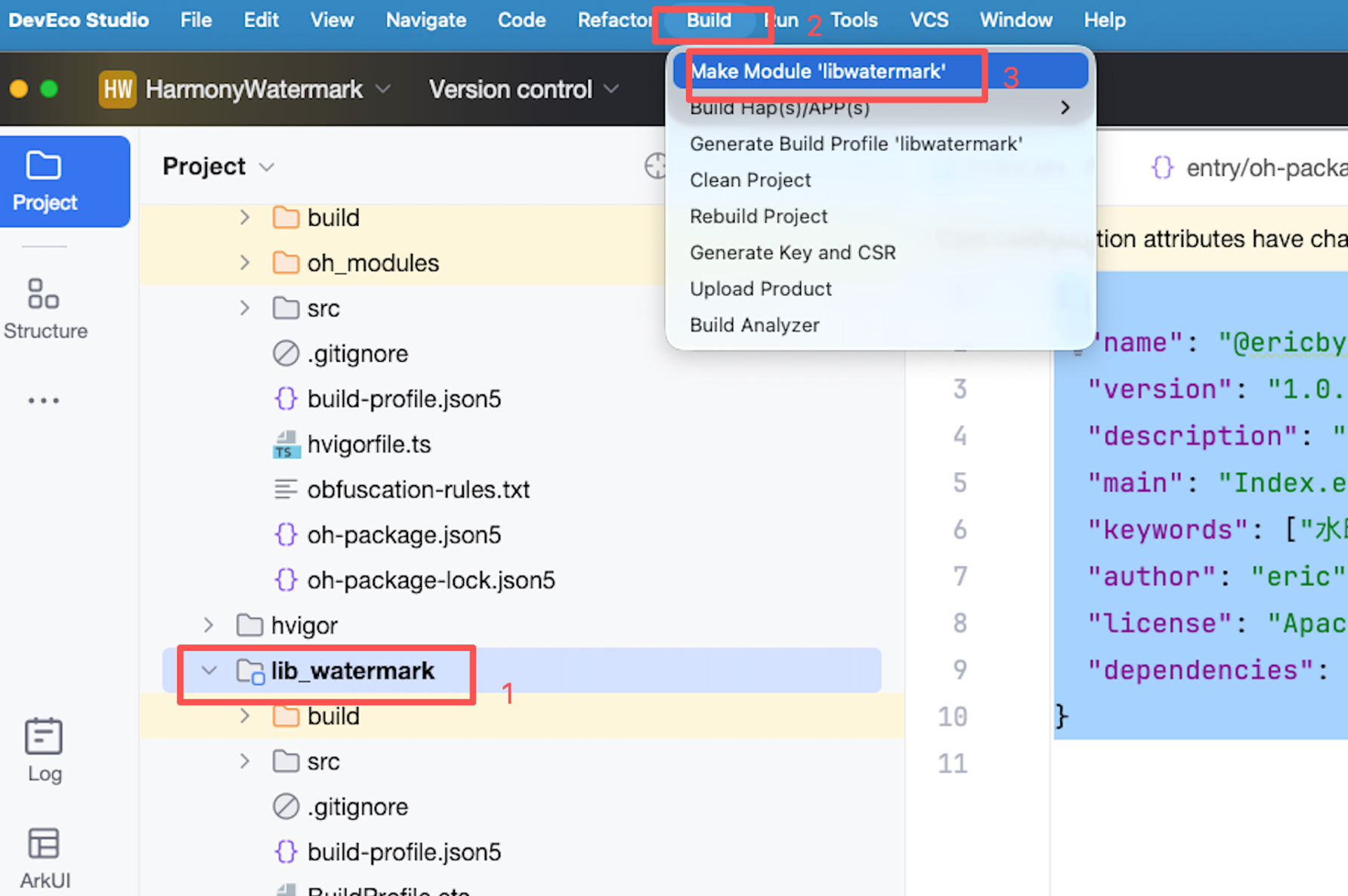The height and width of the screenshot is (896, 1348).
Task: Click the locate file crosshair icon
Action: [656, 166]
